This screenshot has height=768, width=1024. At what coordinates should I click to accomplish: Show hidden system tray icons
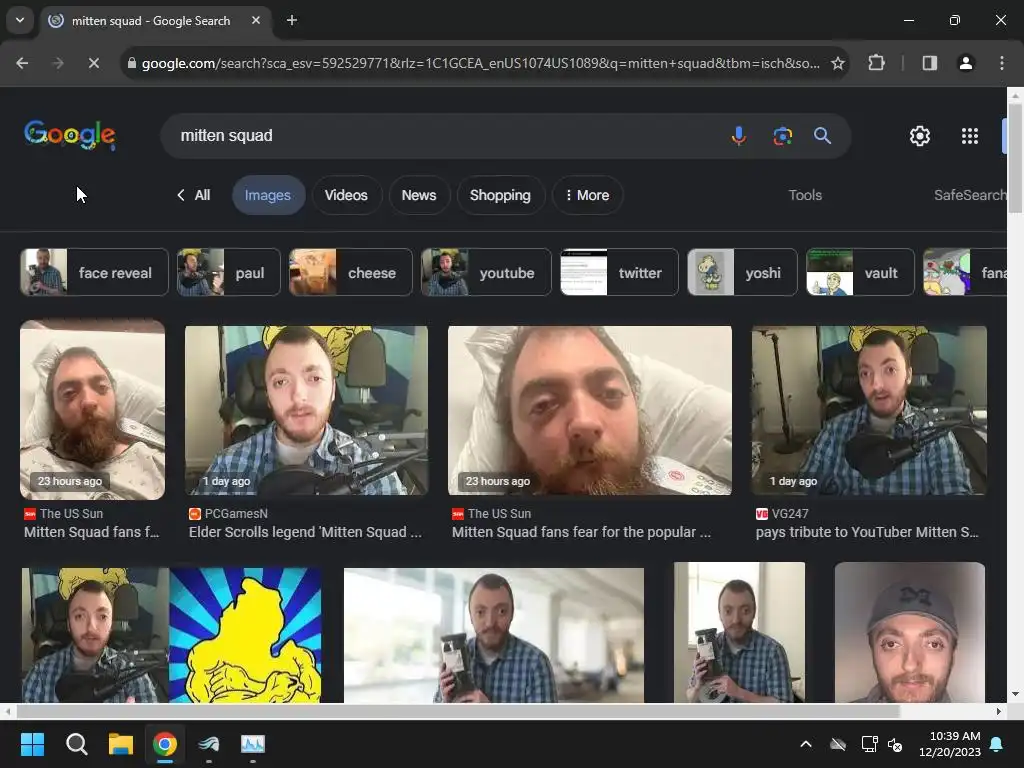point(806,744)
